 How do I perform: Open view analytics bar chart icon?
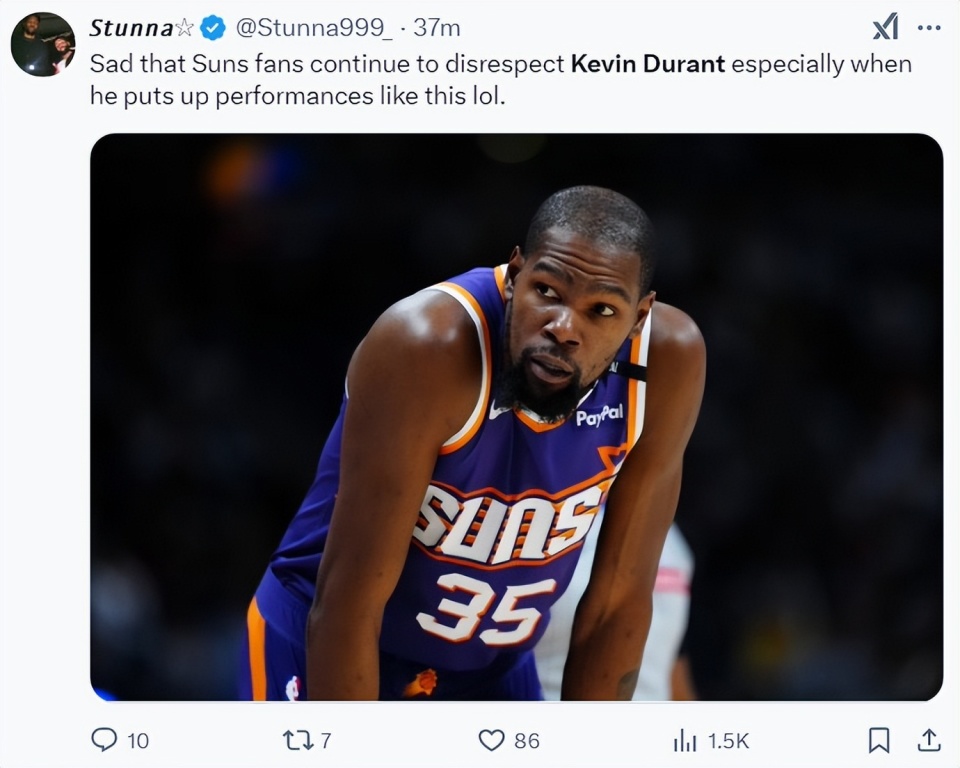(685, 739)
